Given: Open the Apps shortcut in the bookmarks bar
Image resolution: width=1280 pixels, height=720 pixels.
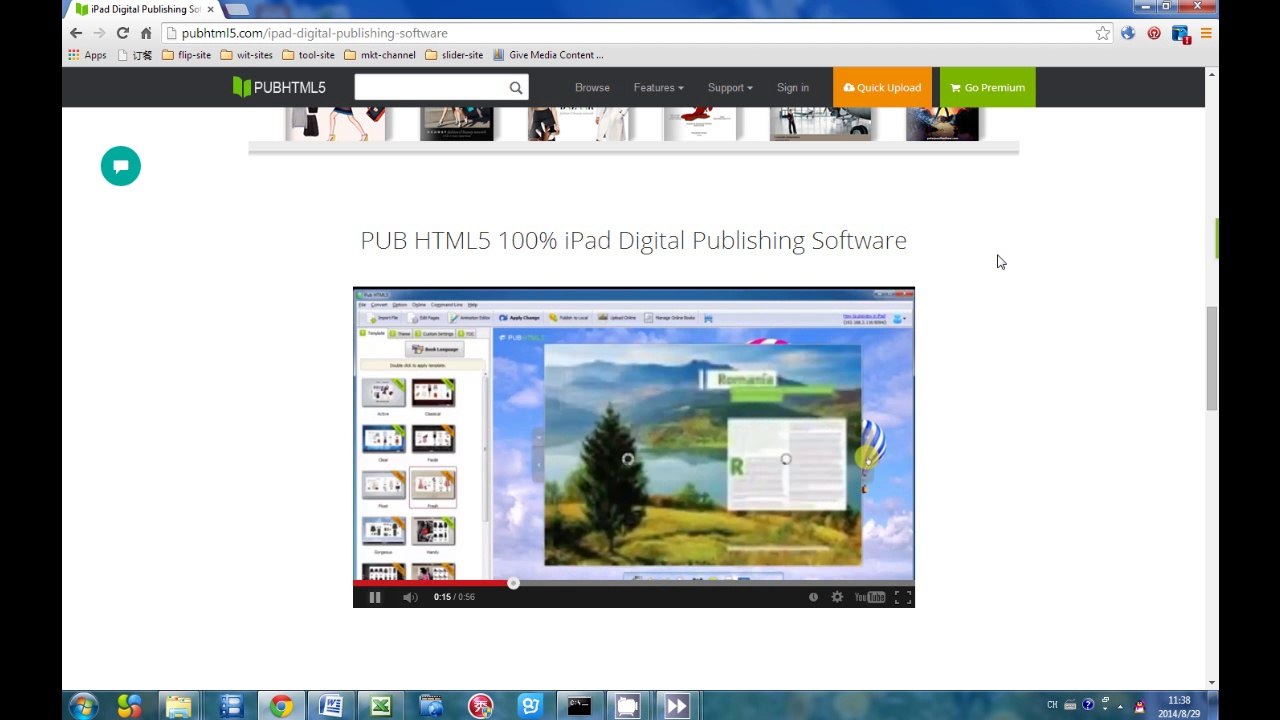Looking at the screenshot, I should (x=87, y=55).
